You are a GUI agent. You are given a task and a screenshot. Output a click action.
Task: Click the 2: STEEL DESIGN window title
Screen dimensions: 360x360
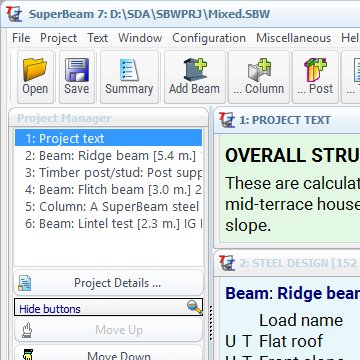(x=299, y=263)
